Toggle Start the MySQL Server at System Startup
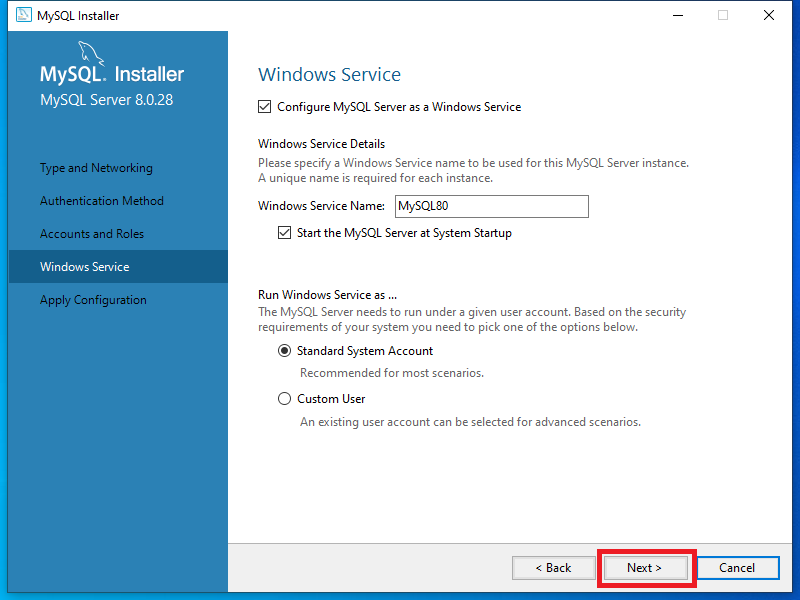800x600 pixels. pyautogui.click(x=284, y=233)
